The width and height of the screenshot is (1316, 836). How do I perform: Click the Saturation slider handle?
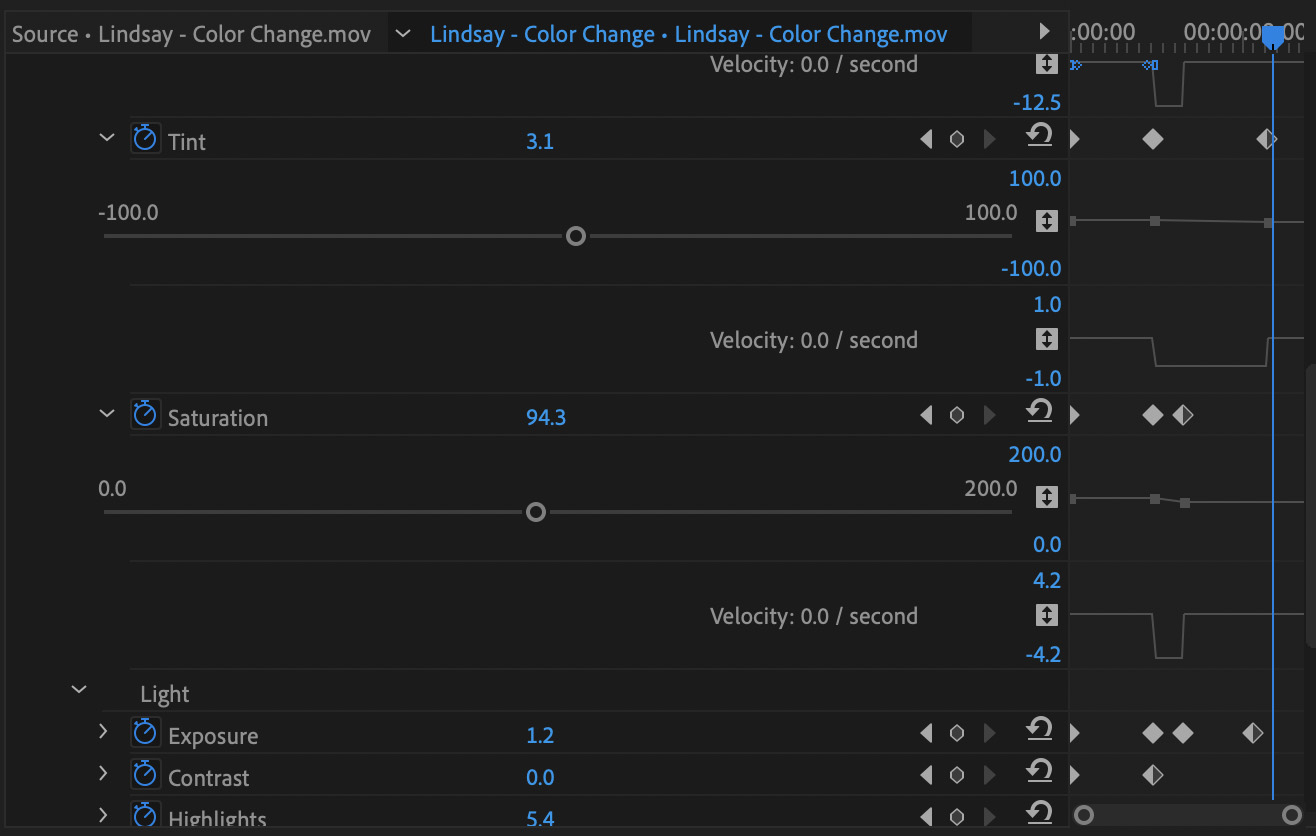coord(536,512)
